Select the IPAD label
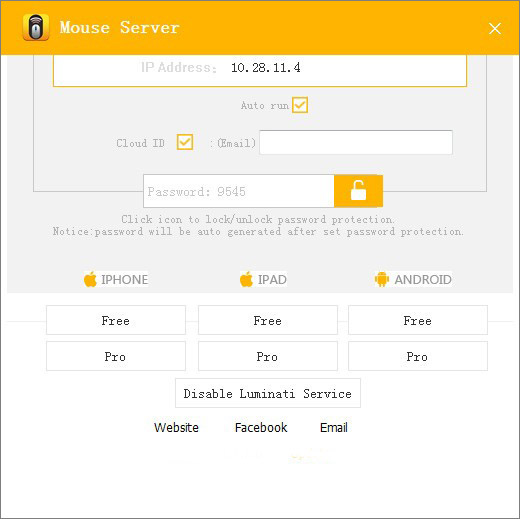The image size is (520, 519). (x=272, y=280)
